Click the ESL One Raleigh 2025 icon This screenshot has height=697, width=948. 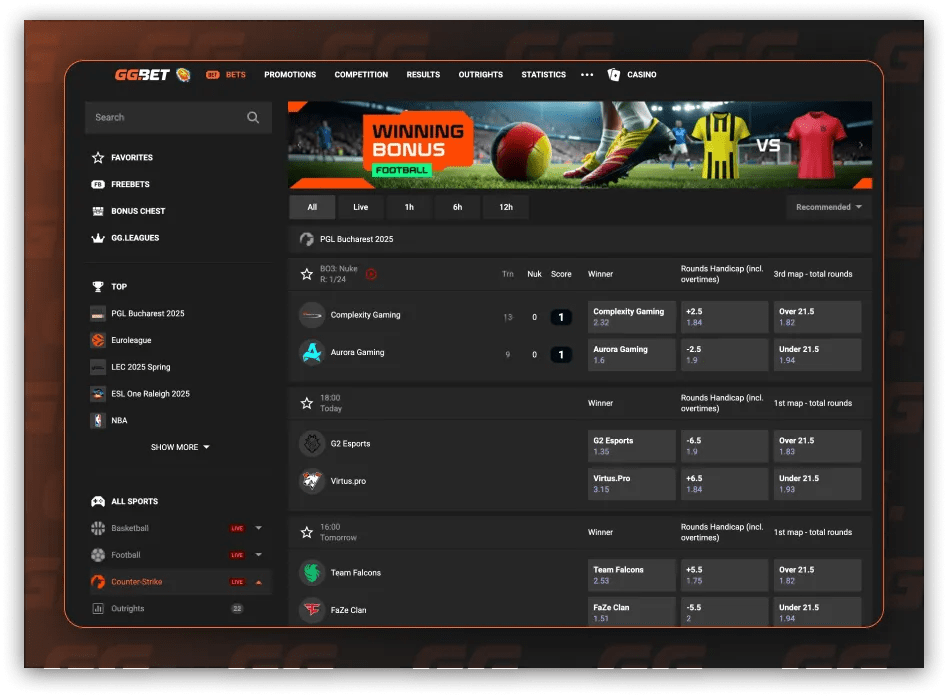[x=98, y=394]
